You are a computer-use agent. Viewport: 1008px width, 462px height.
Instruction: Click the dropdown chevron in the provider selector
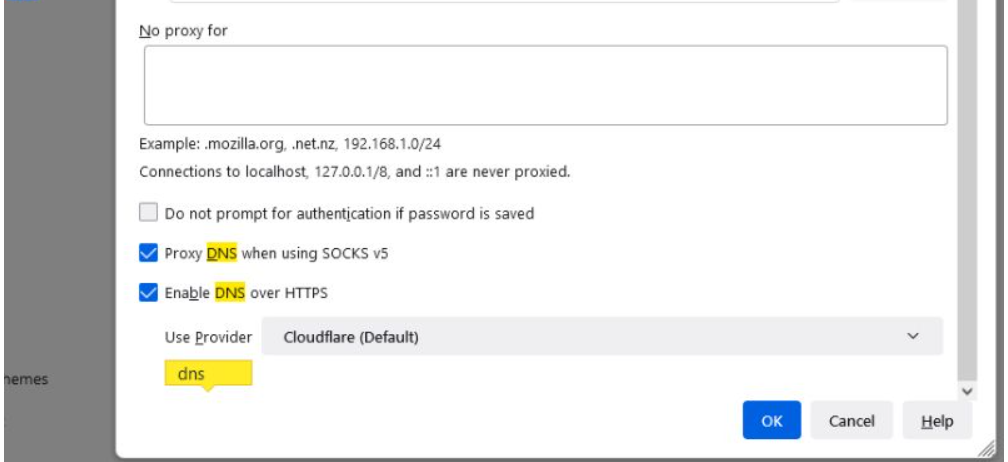(912, 337)
